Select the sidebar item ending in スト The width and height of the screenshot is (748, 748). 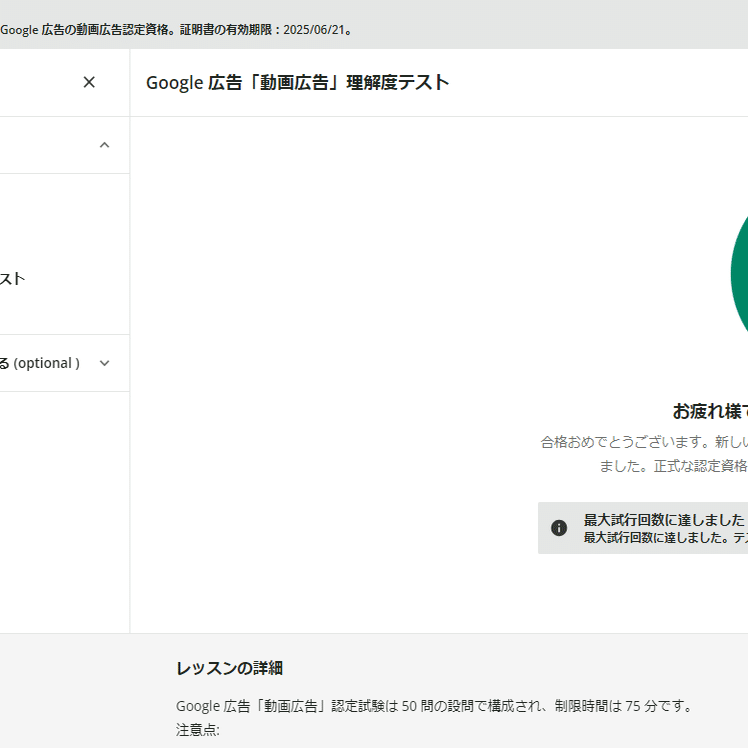(12, 279)
